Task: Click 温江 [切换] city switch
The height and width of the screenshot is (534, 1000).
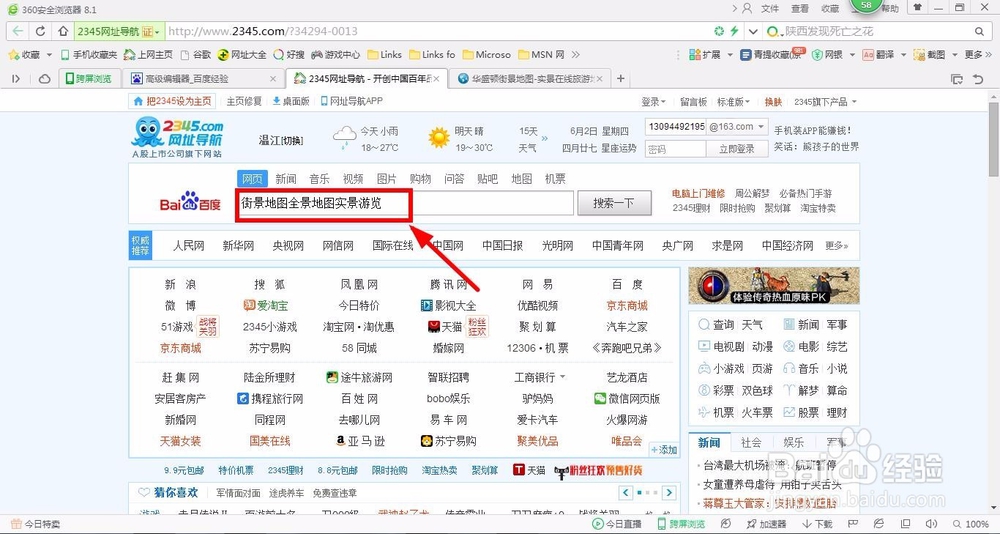Action: point(281,141)
